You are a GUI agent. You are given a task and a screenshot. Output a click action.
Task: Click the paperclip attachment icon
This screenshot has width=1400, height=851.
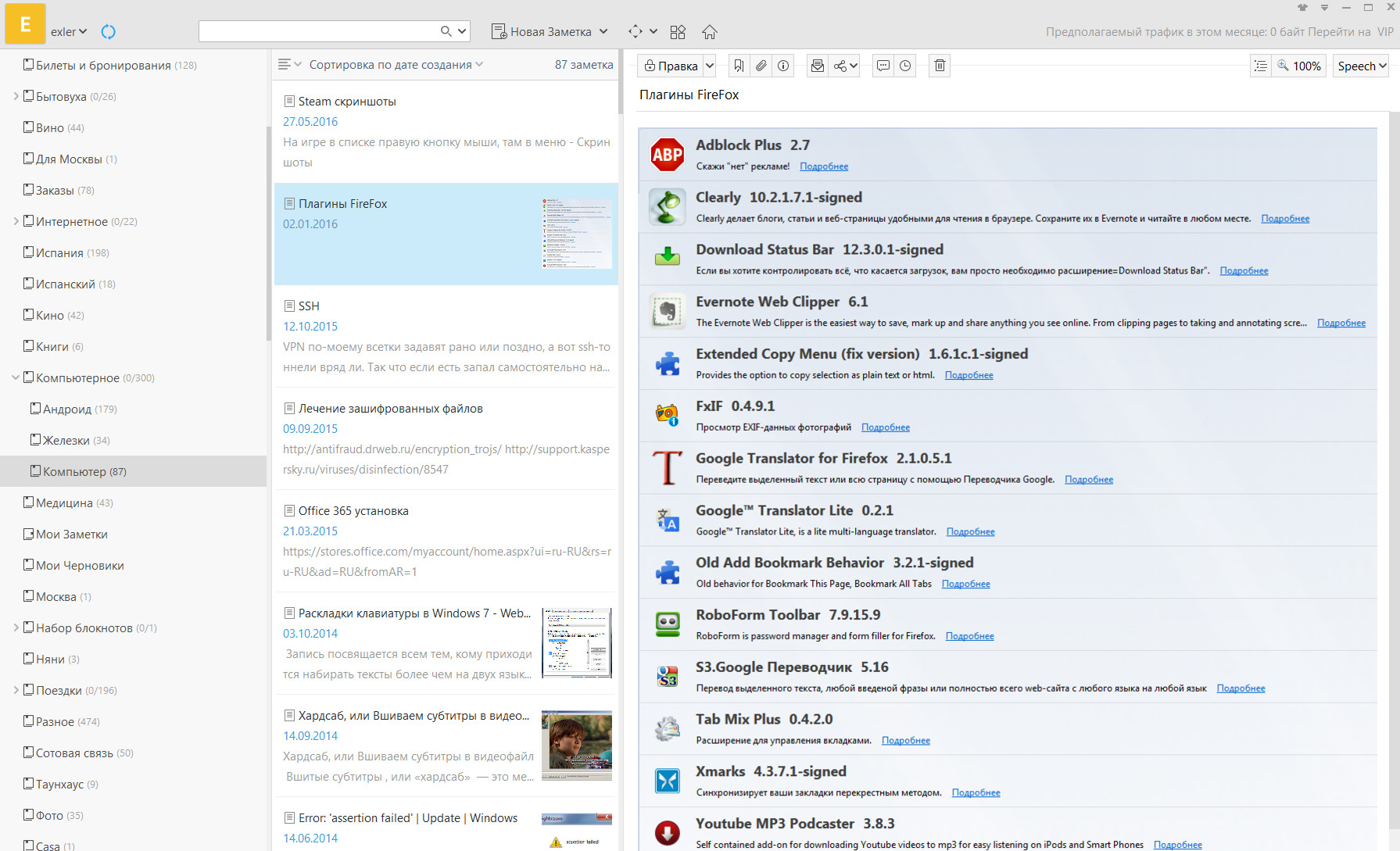click(761, 66)
